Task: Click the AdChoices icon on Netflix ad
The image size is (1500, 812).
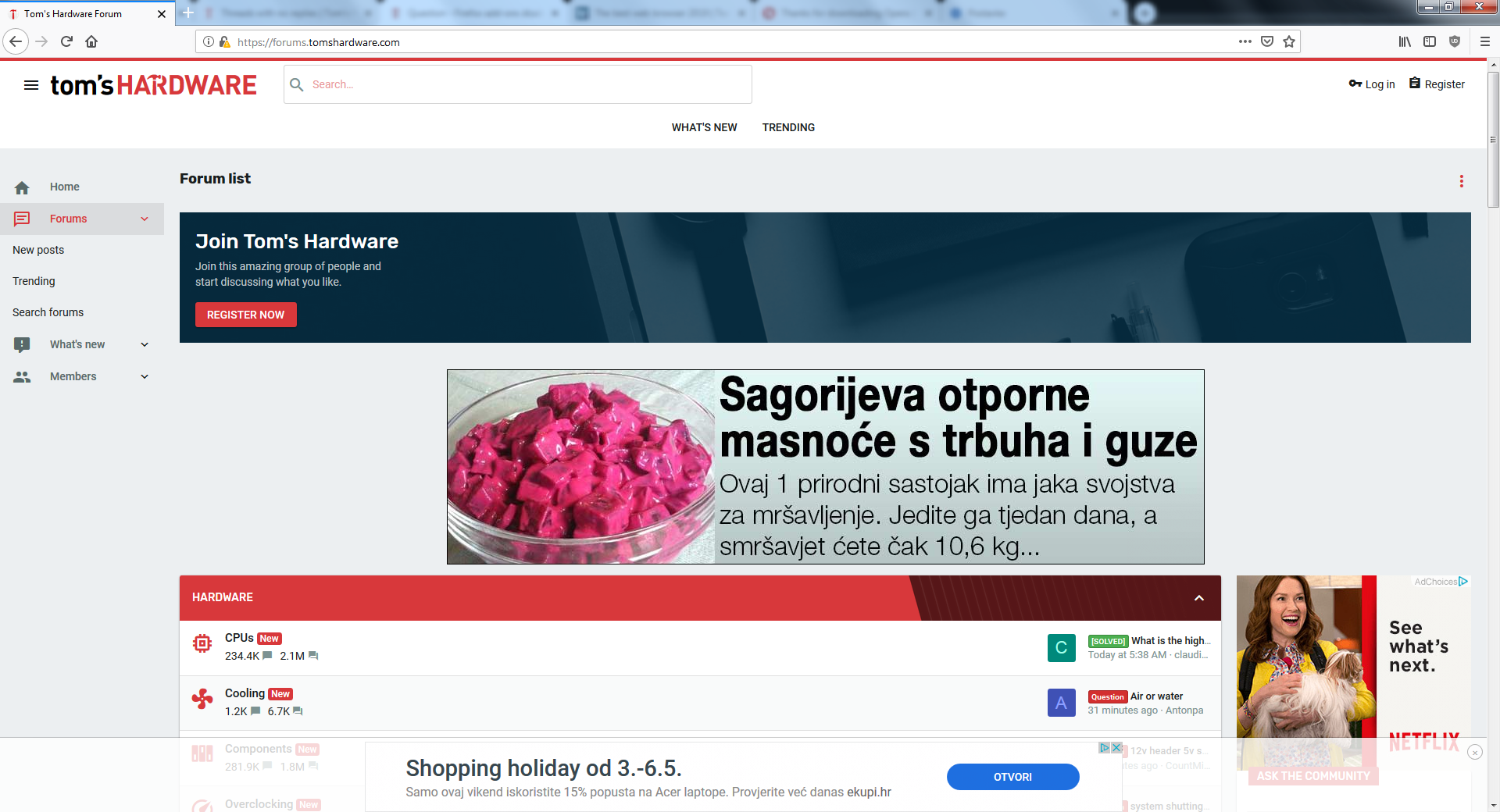Action: tap(1463, 582)
